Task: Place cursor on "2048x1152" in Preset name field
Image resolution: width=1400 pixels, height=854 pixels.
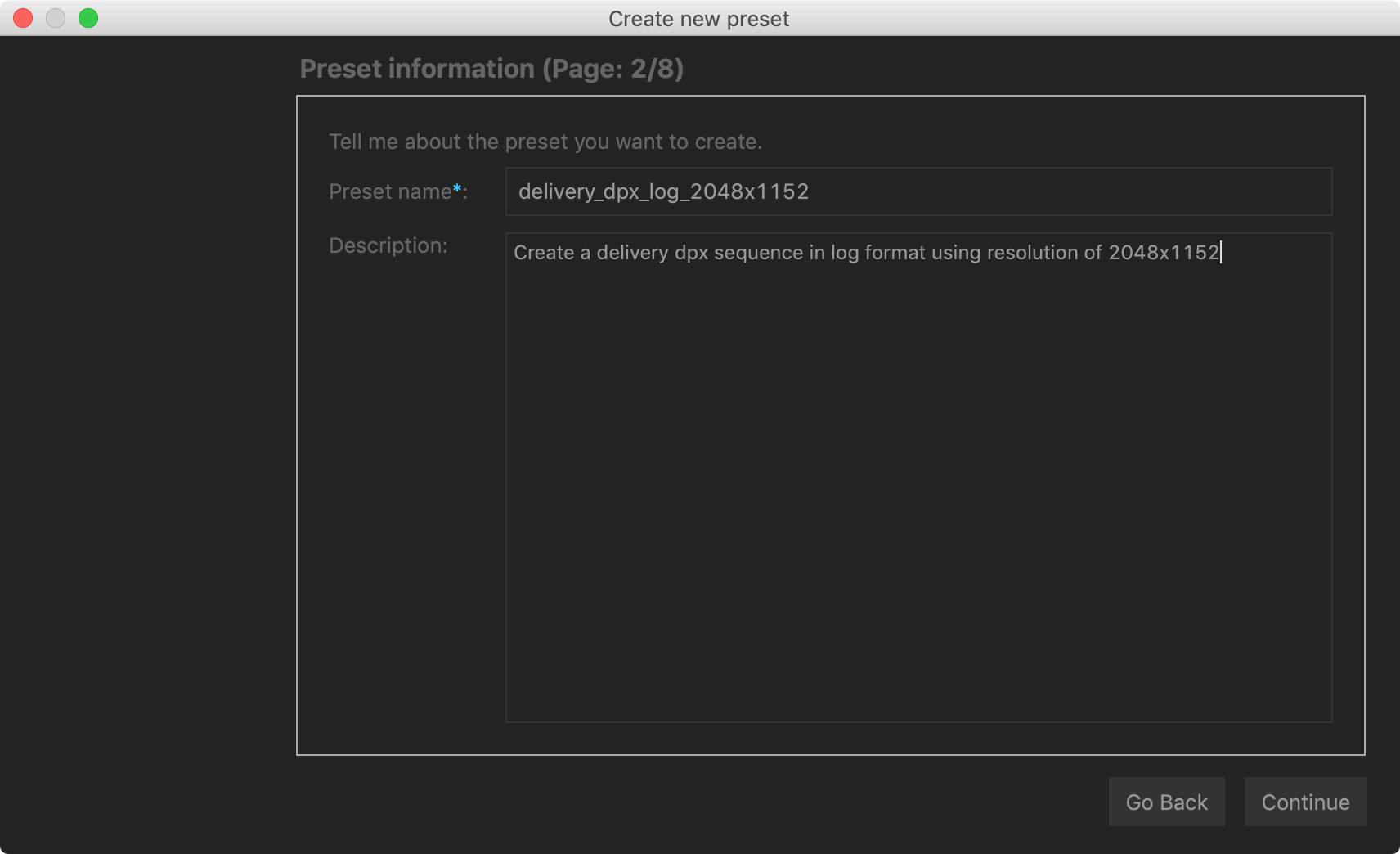Action: 749,191
